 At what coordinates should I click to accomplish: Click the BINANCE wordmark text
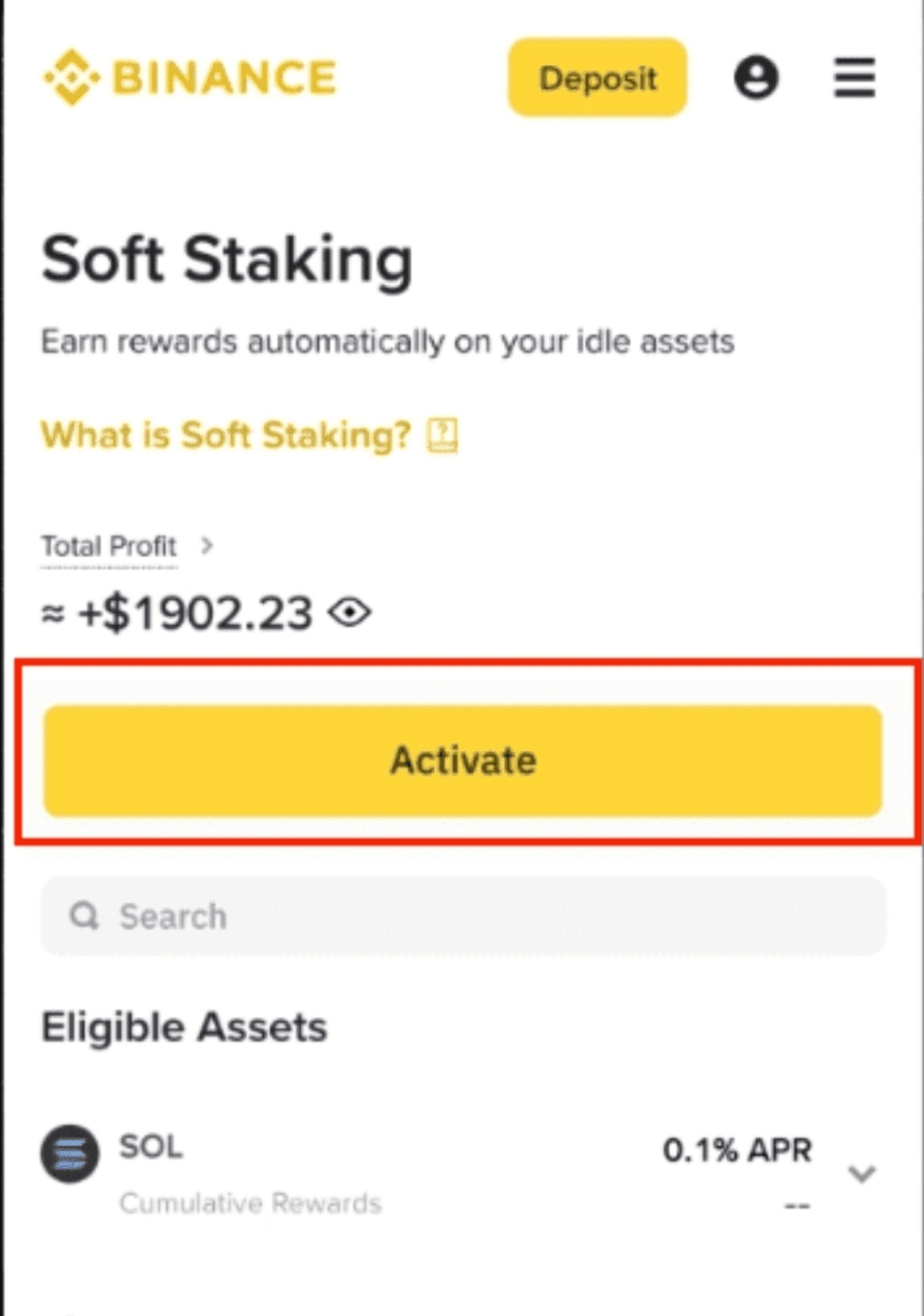[225, 78]
